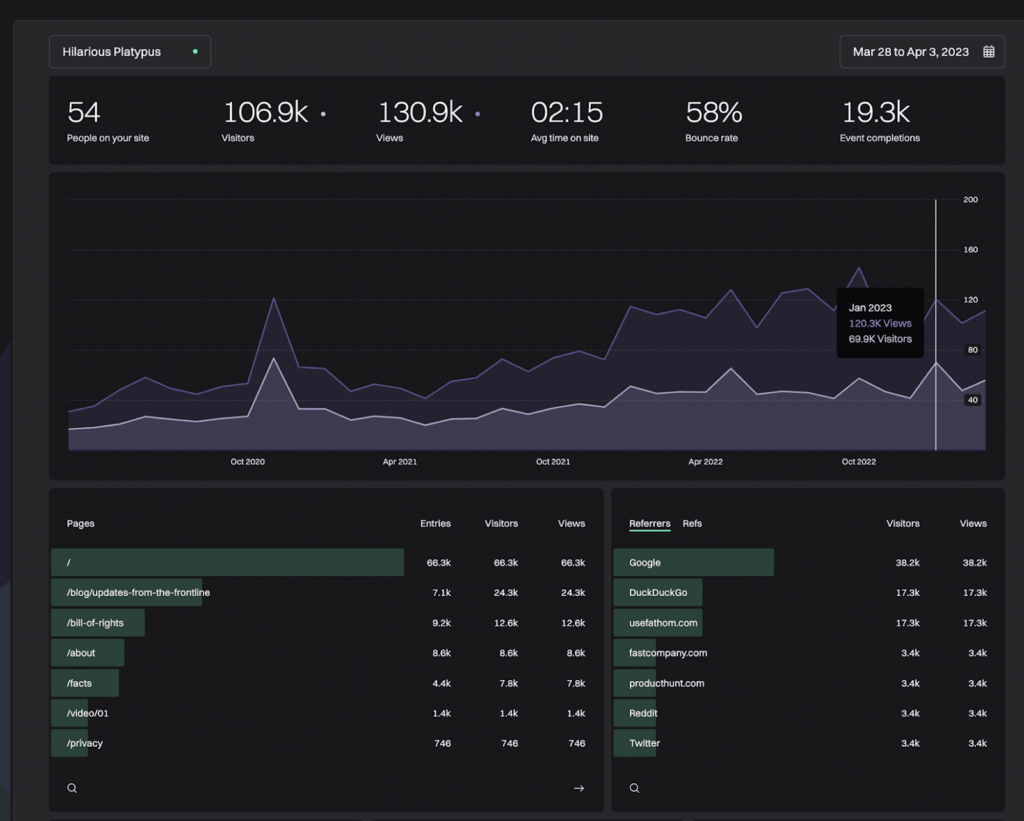Click the 120.3K Views text in tooltip
The height and width of the screenshot is (821, 1024).
(880, 323)
